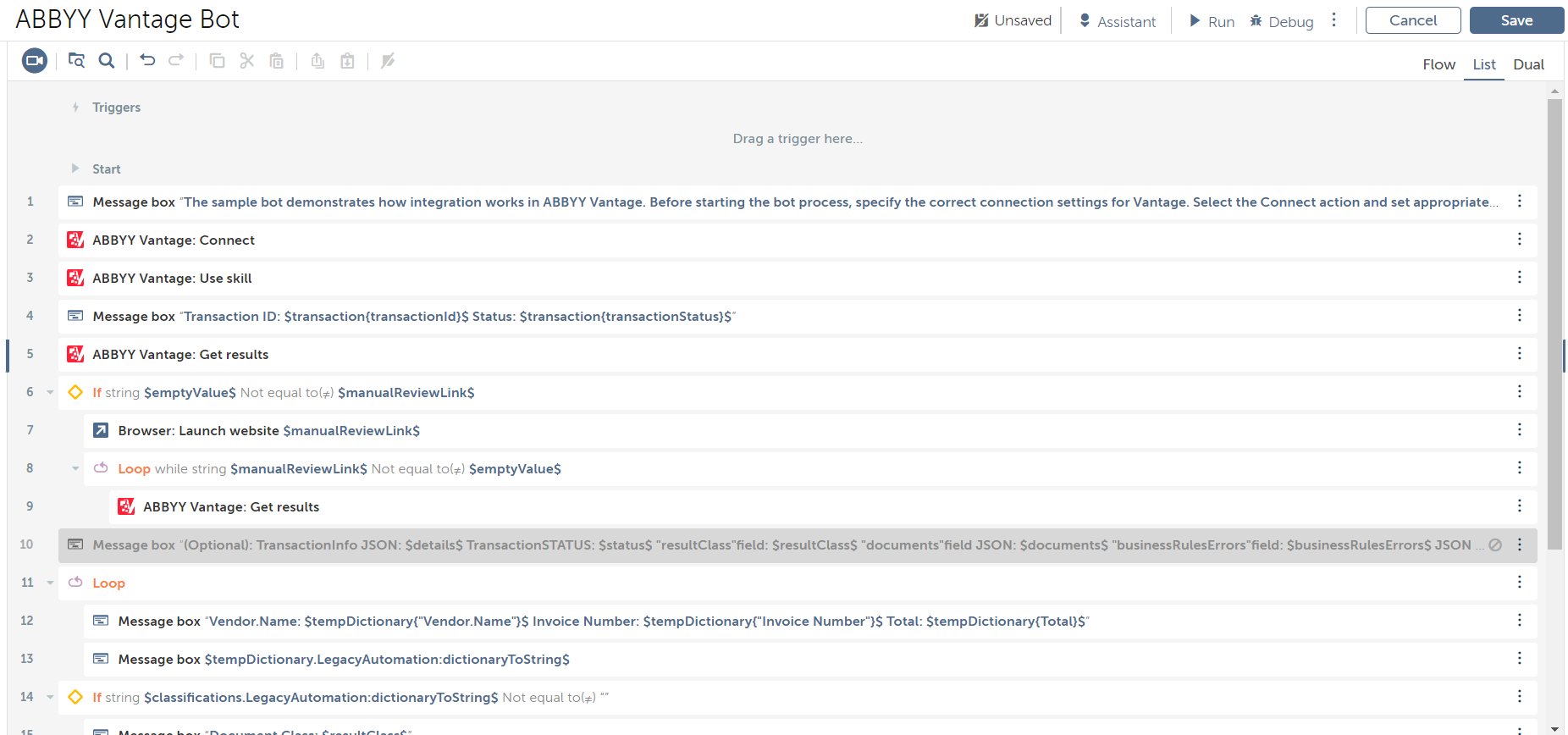The image size is (1568, 735).
Task: Open the Assistant
Action: click(x=1117, y=21)
